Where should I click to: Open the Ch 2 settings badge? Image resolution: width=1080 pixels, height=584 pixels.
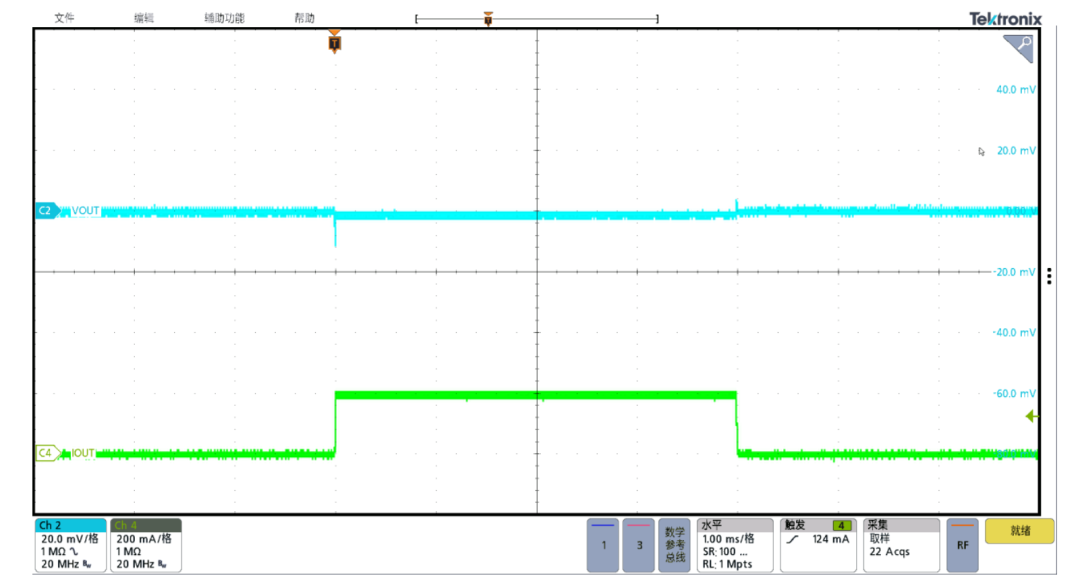tap(69, 545)
